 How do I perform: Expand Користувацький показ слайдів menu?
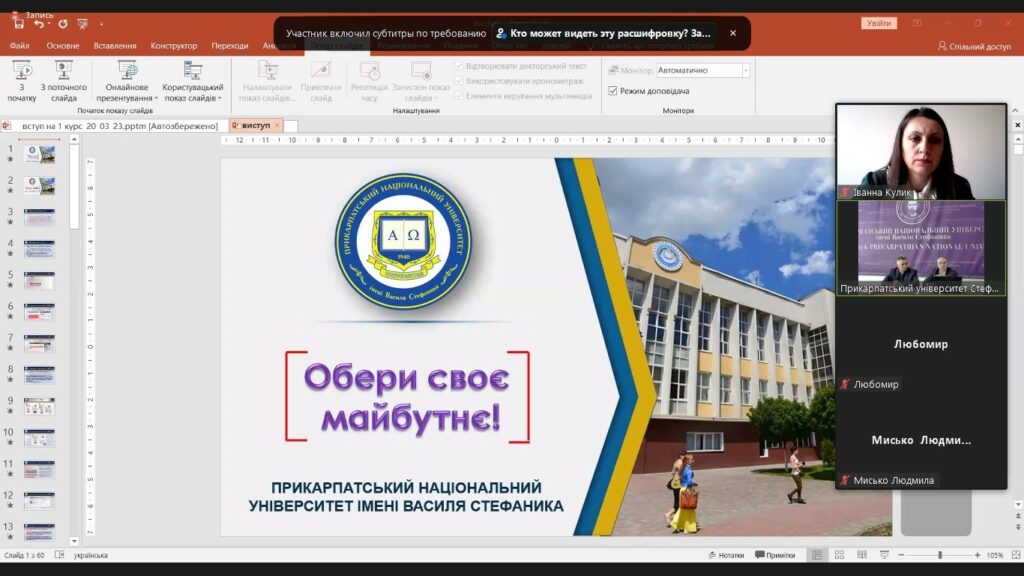[x=192, y=82]
